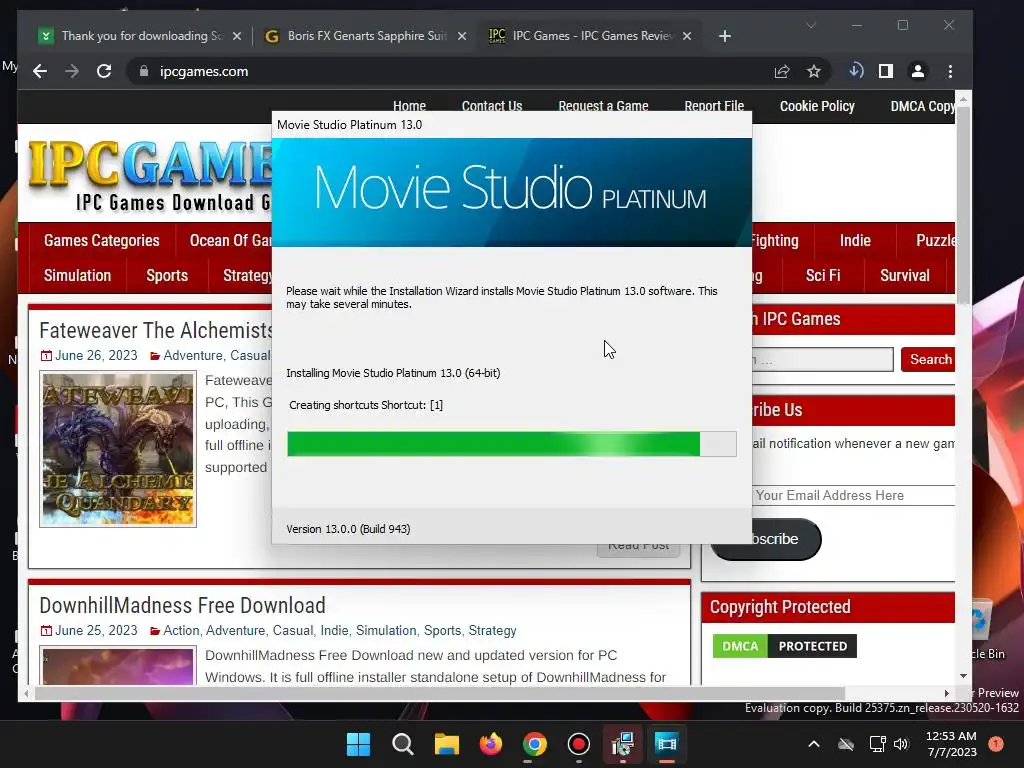
Task: Open Games Categories menu
Action: tap(101, 240)
